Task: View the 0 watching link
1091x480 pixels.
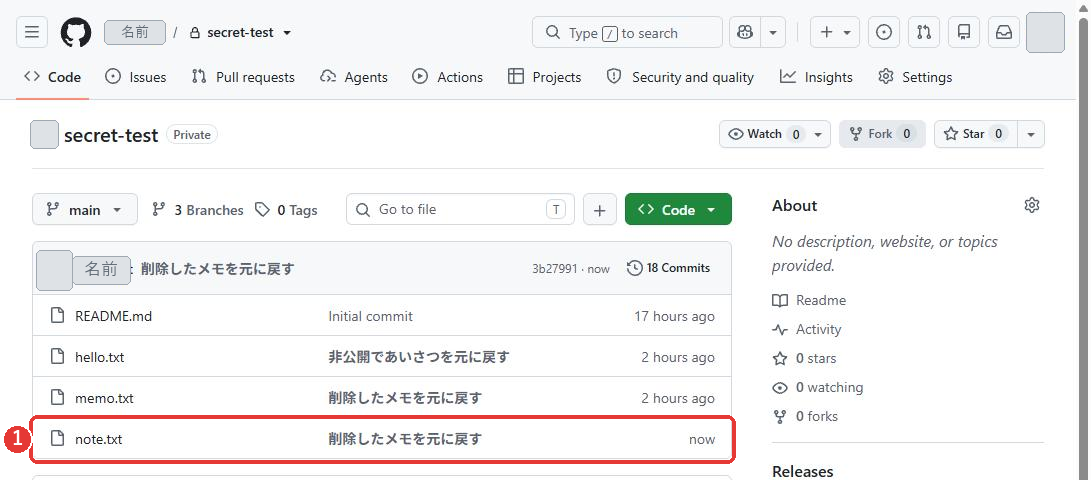Action: (818, 387)
